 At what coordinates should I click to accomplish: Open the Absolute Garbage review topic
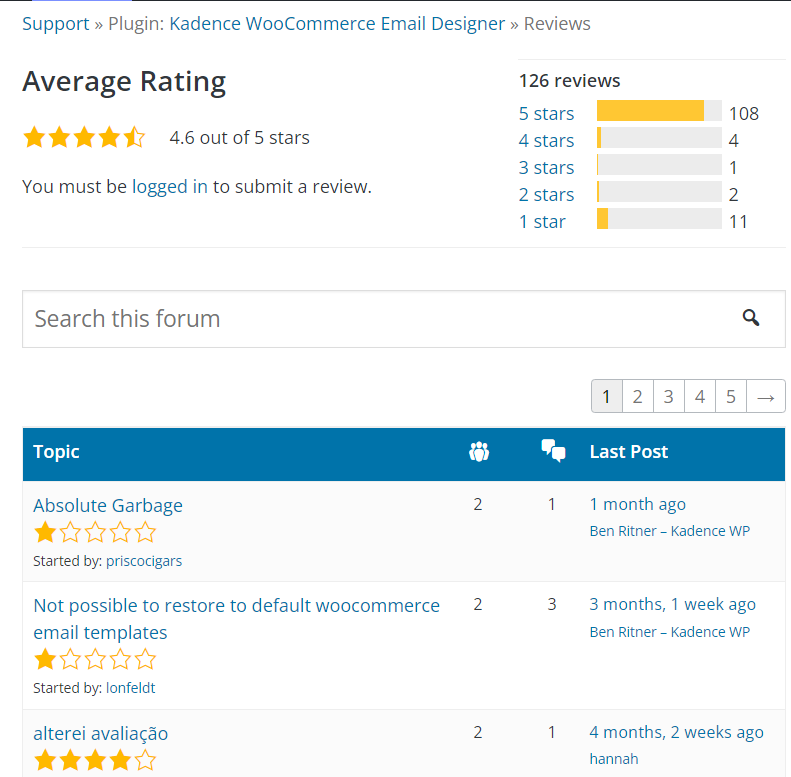pos(108,505)
